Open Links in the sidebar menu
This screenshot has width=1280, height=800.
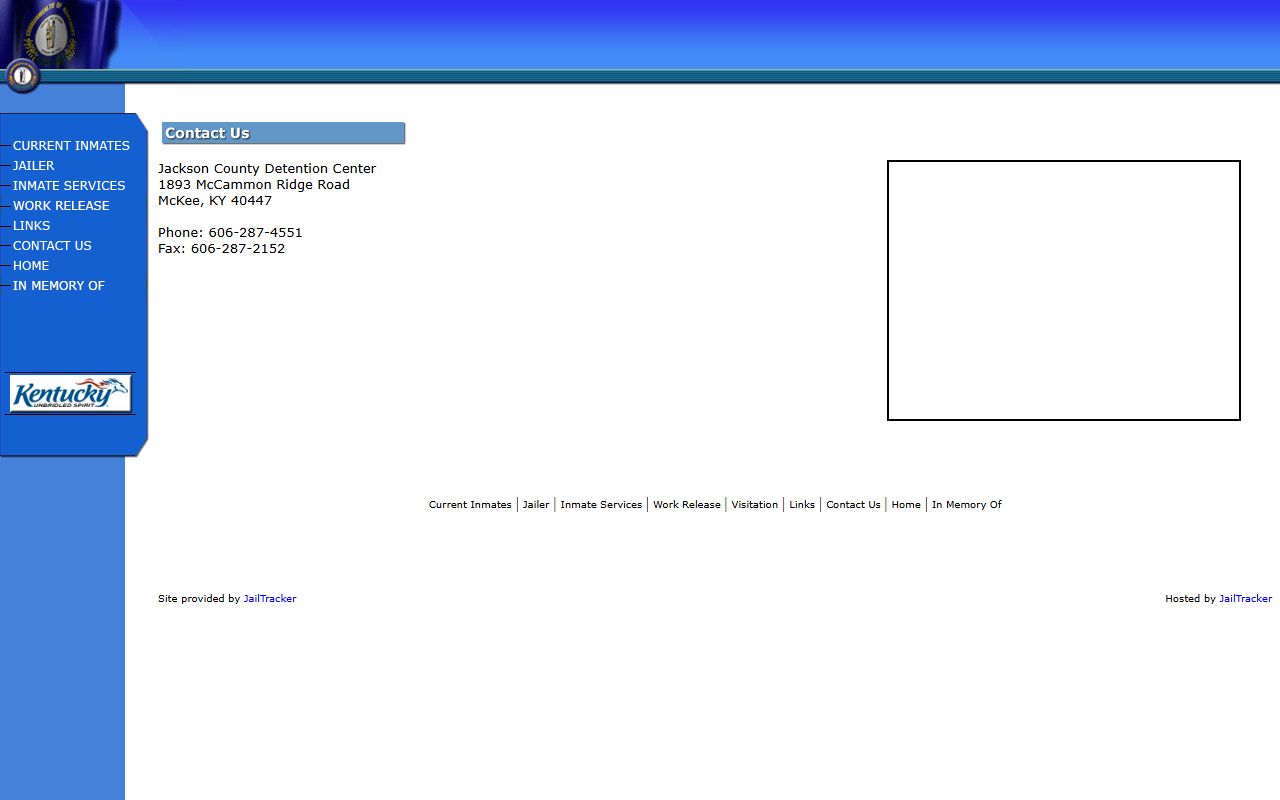[x=31, y=226]
